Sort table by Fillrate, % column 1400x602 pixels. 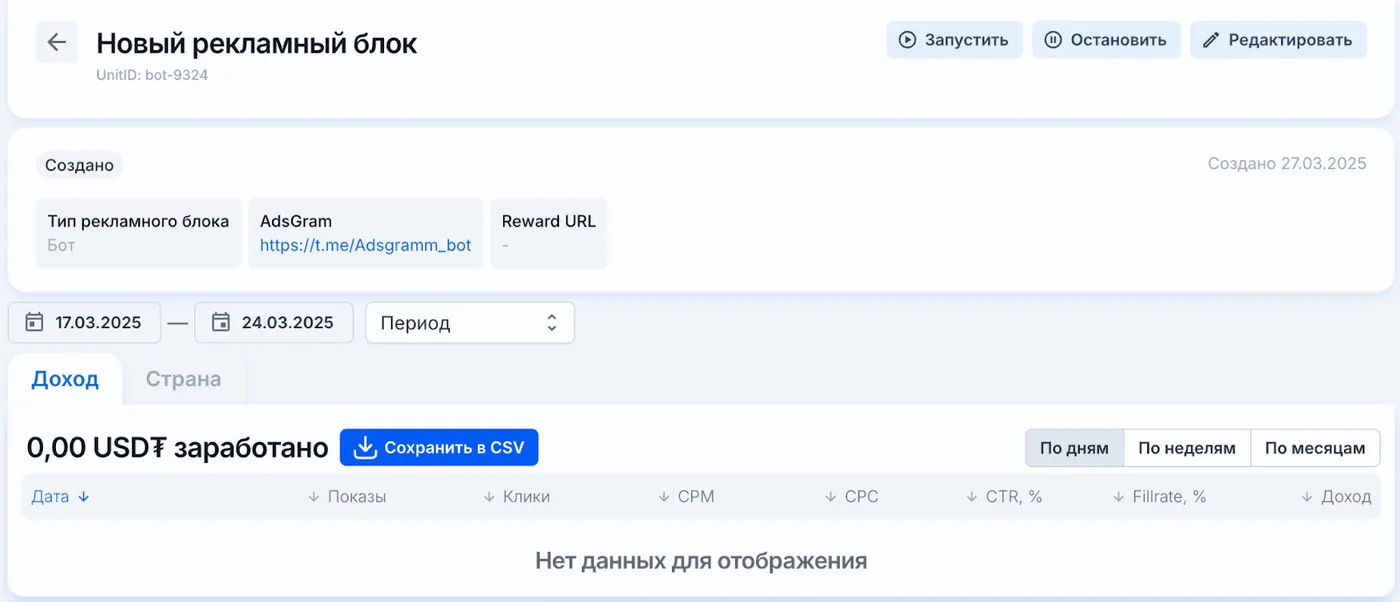(1159, 497)
